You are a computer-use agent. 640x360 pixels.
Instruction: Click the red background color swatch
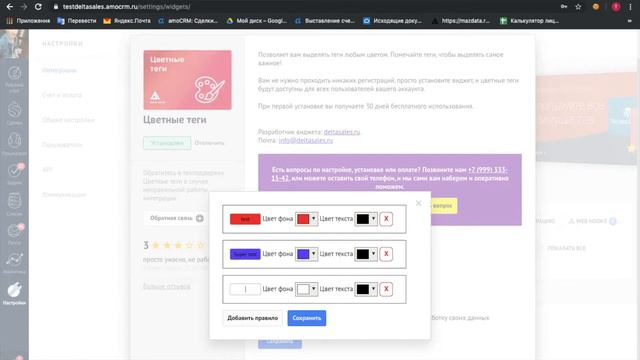pos(303,219)
